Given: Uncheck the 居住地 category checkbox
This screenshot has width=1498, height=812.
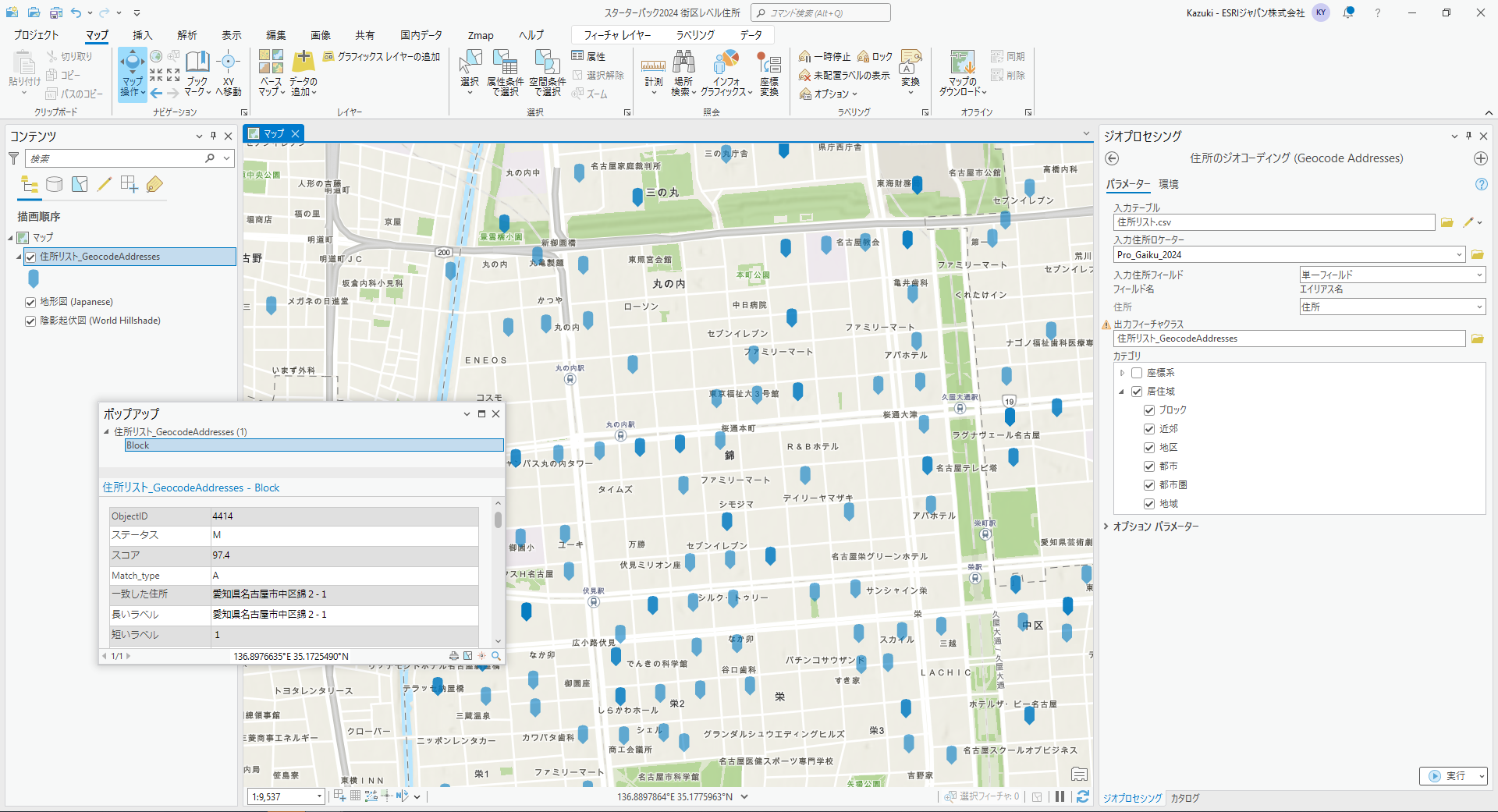Looking at the screenshot, I should pyautogui.click(x=1137, y=392).
